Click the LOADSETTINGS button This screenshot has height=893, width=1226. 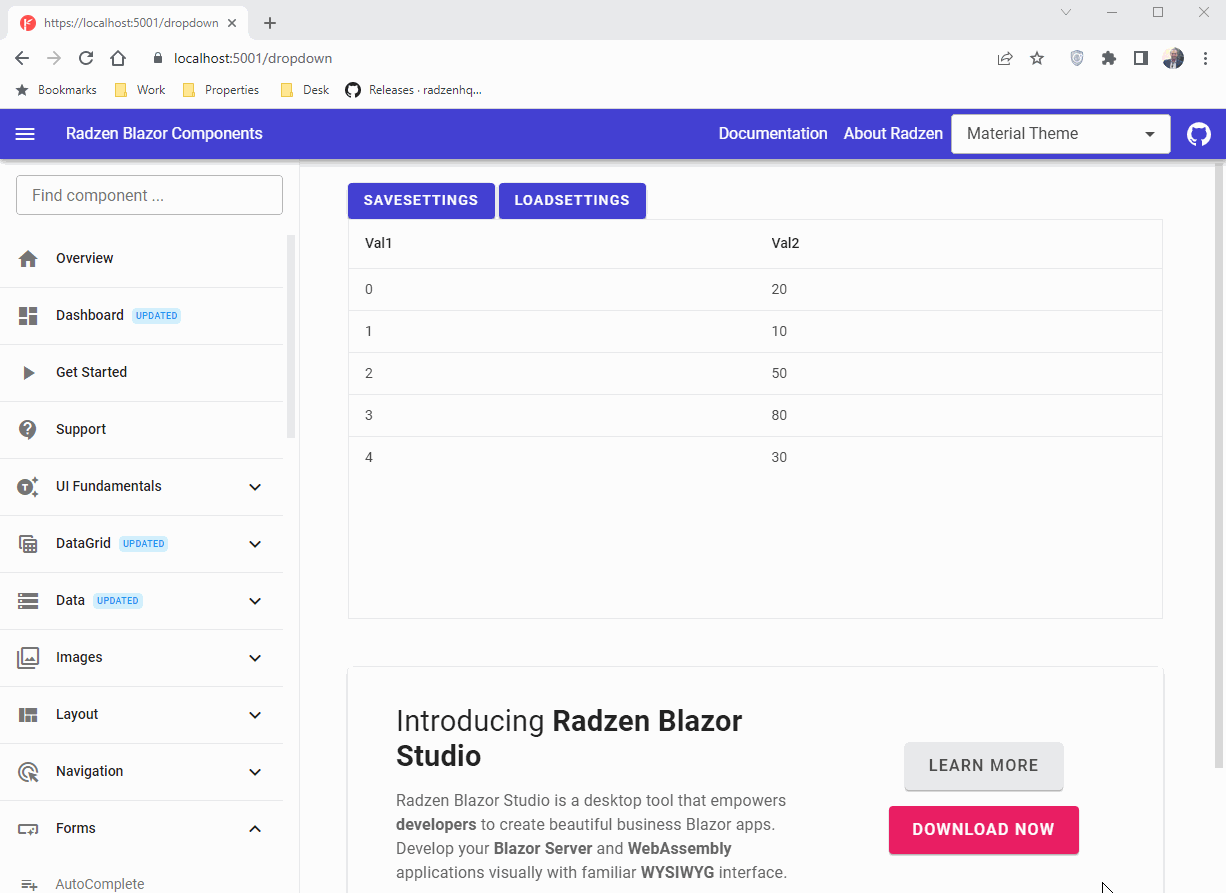(572, 200)
